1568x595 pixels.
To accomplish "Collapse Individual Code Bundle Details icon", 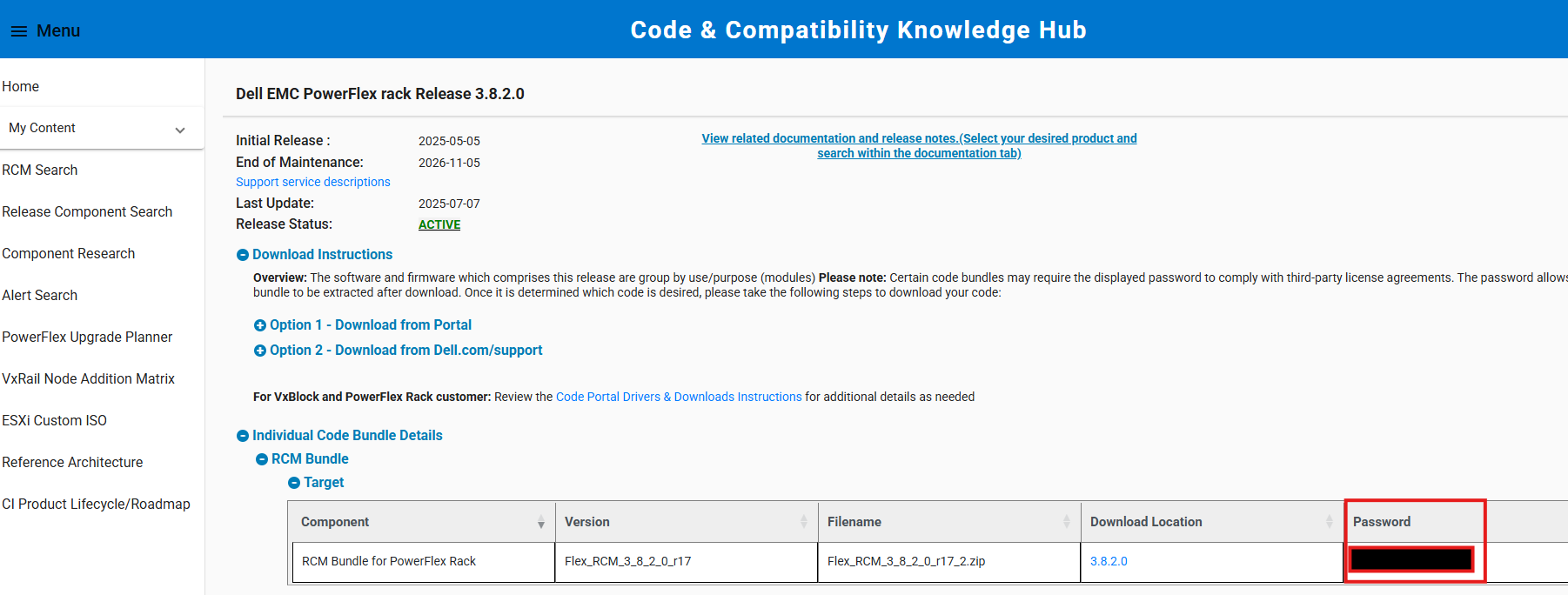I will (243, 436).
